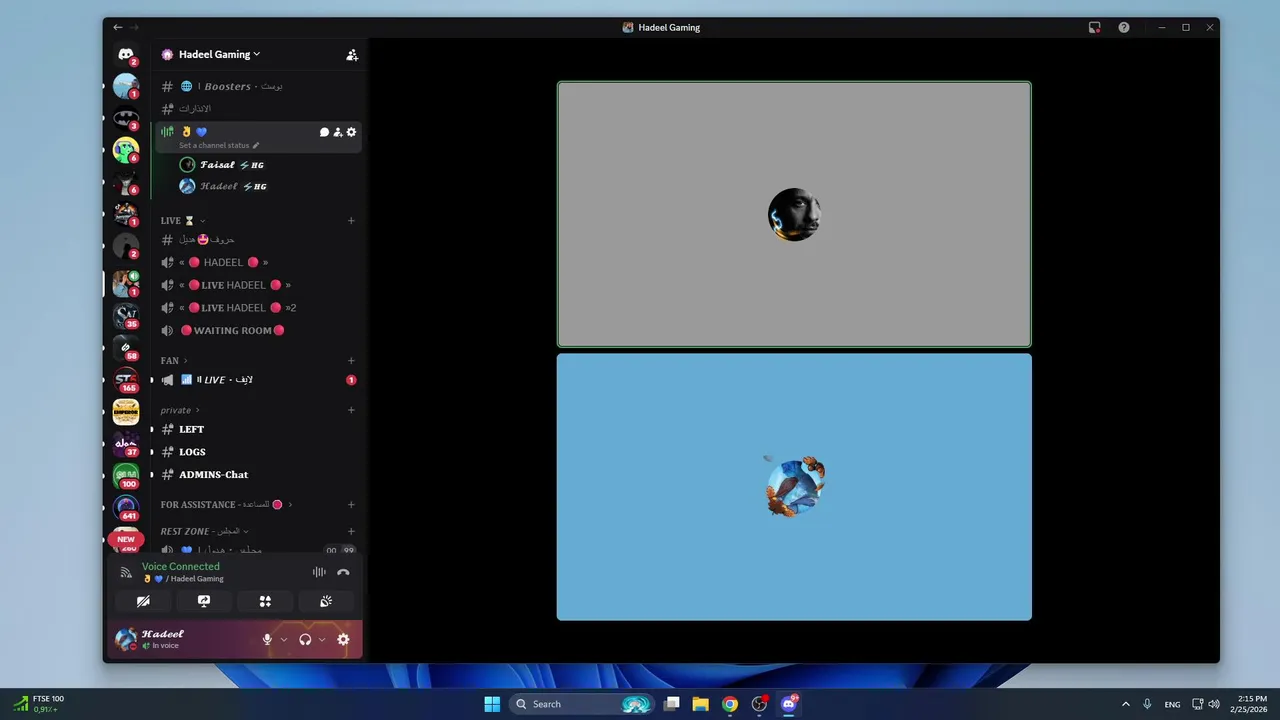Open Discord inbox icon in title bar
Screen dimensions: 1280x720
pos(1095,27)
